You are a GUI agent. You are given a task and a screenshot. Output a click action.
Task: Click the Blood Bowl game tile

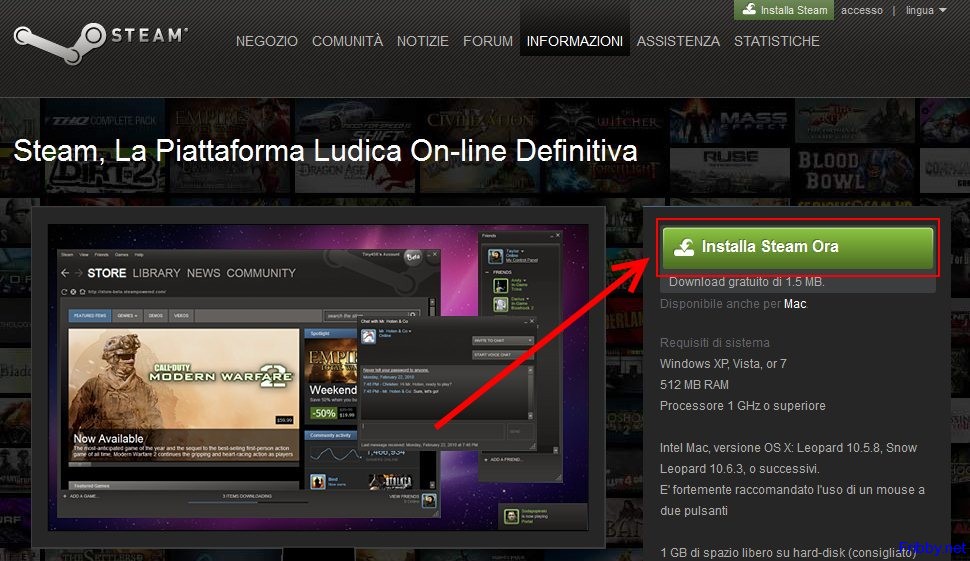(854, 171)
